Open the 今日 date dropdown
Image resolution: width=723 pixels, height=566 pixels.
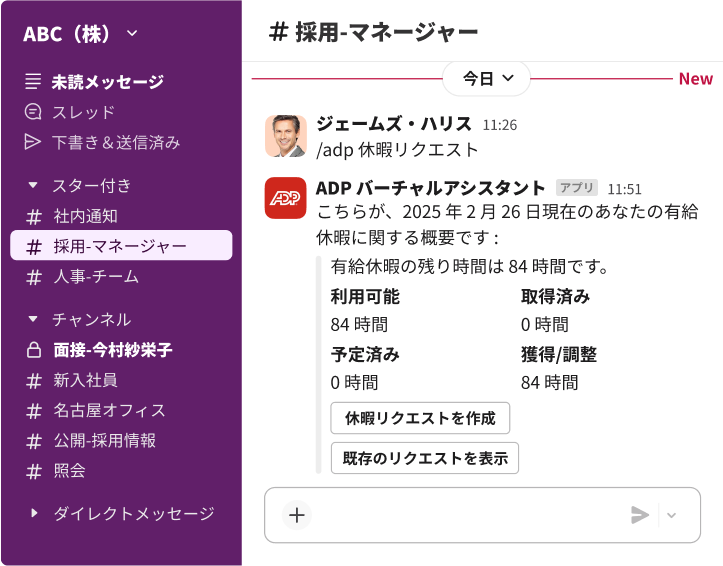486,78
